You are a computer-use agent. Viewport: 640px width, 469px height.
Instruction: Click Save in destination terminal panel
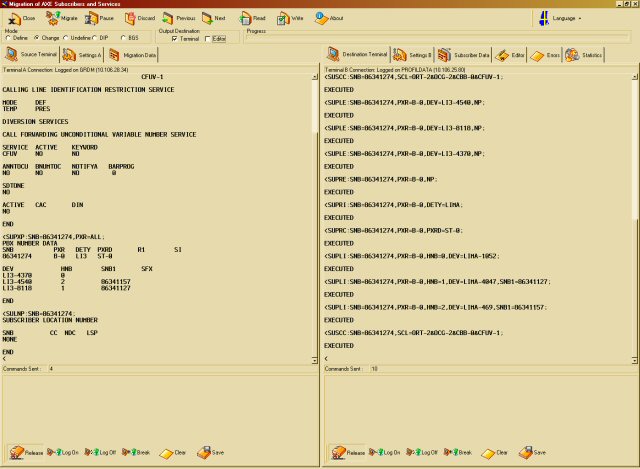click(533, 452)
